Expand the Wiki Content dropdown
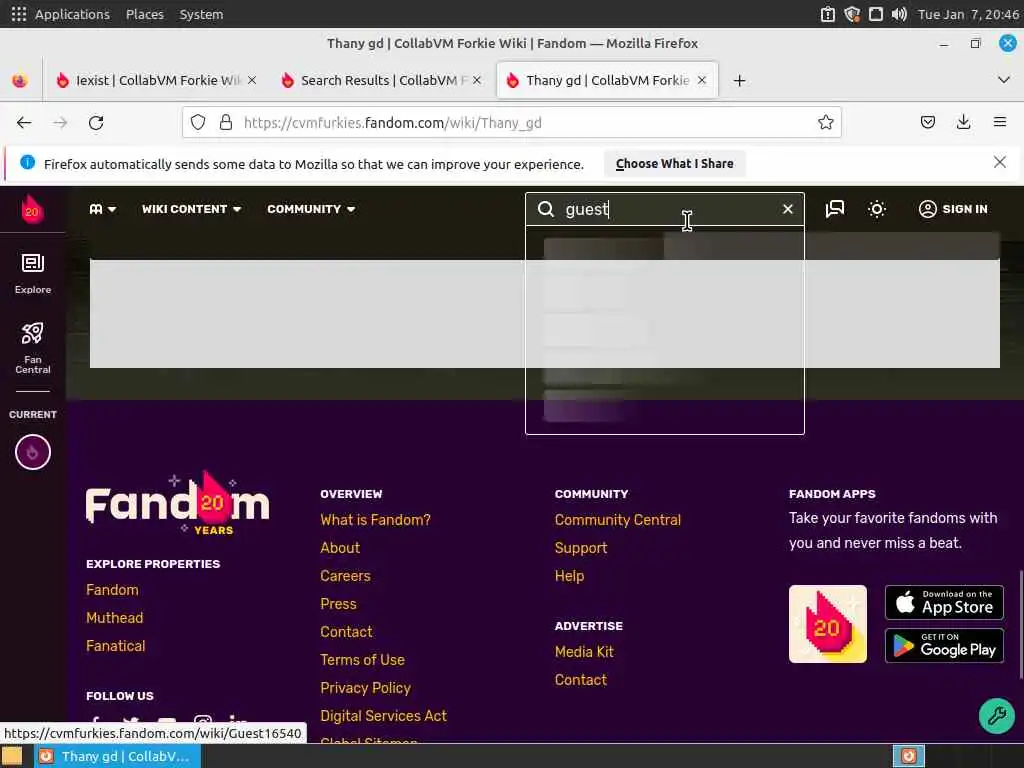Viewport: 1024px width, 768px height. point(191,209)
